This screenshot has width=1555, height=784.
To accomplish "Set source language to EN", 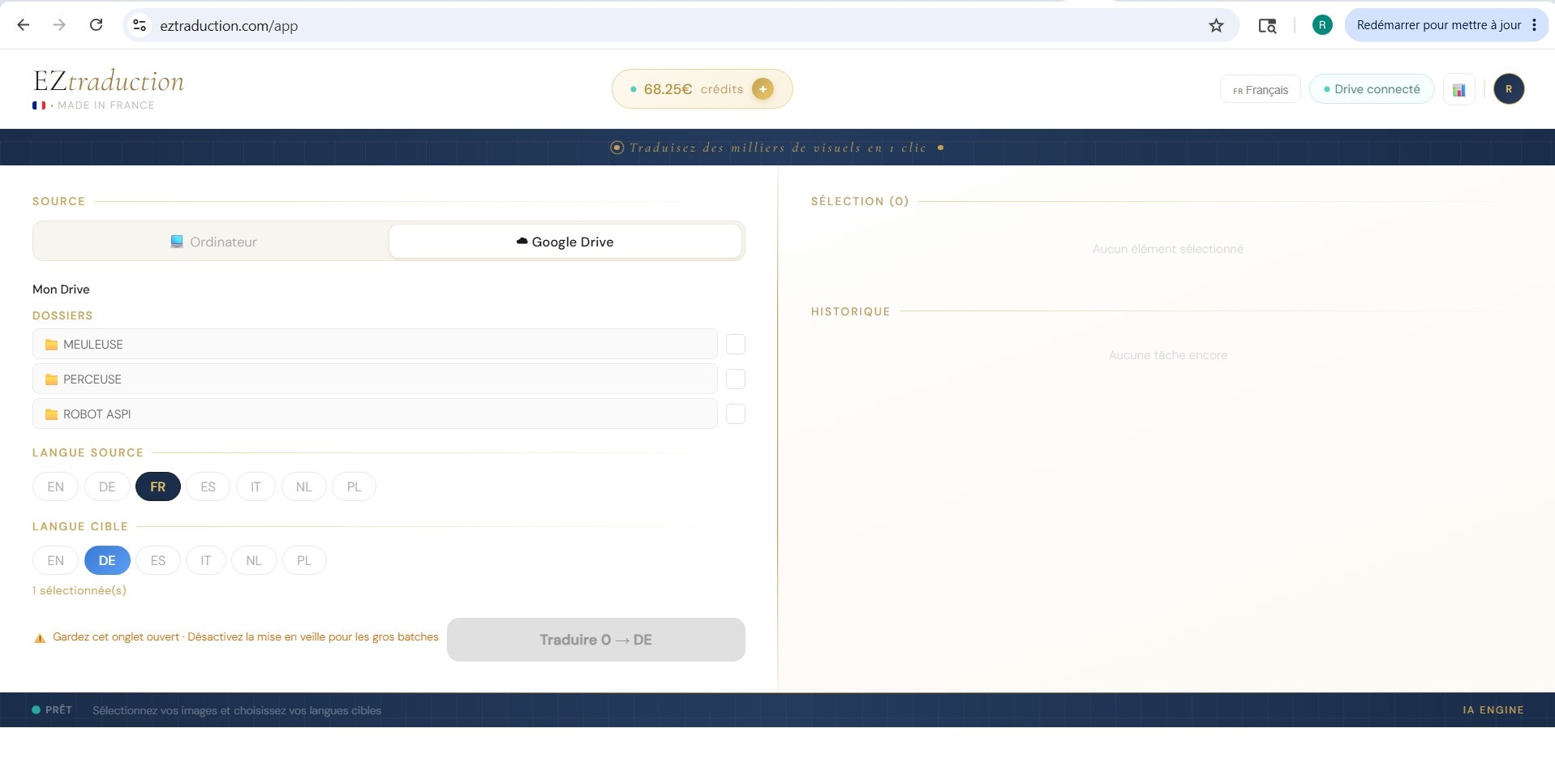I will tap(55, 486).
